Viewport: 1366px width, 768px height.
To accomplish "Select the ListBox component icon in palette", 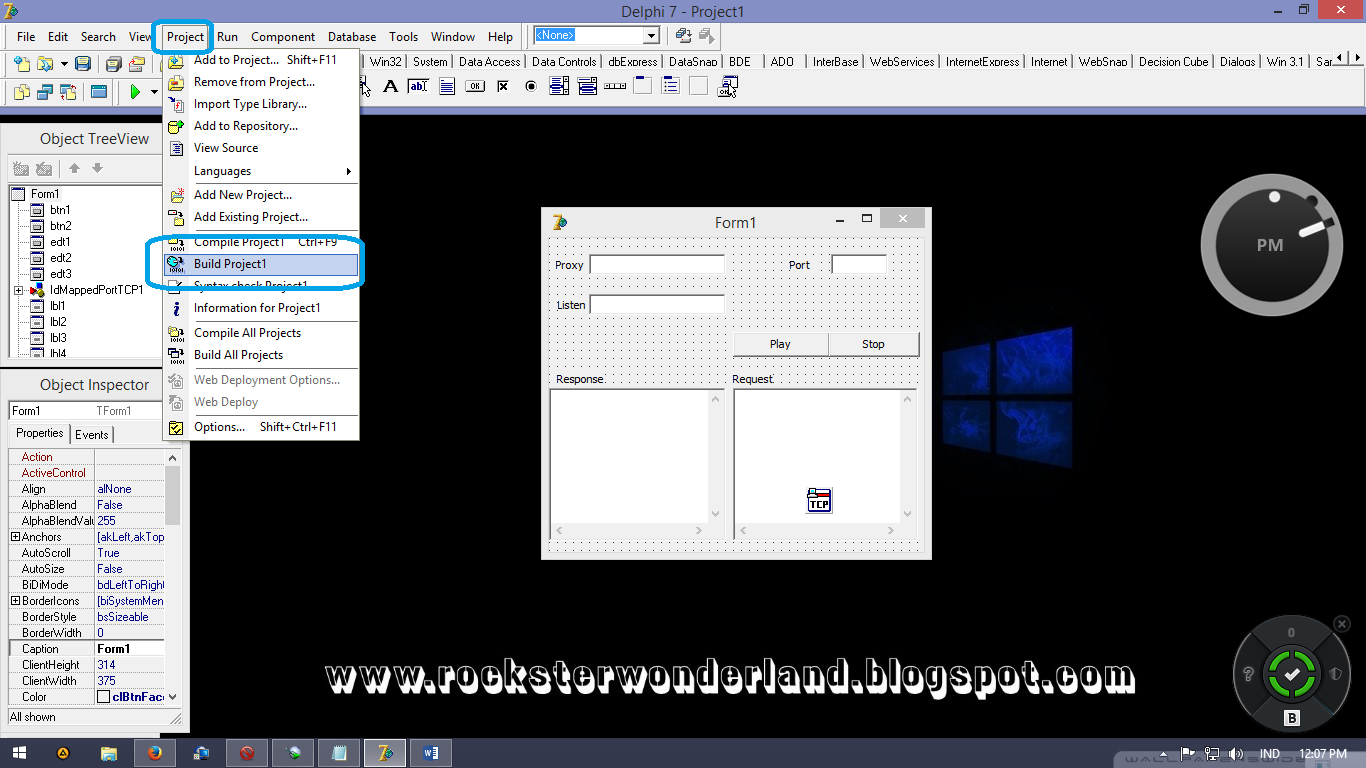I will pyautogui.click(x=559, y=87).
